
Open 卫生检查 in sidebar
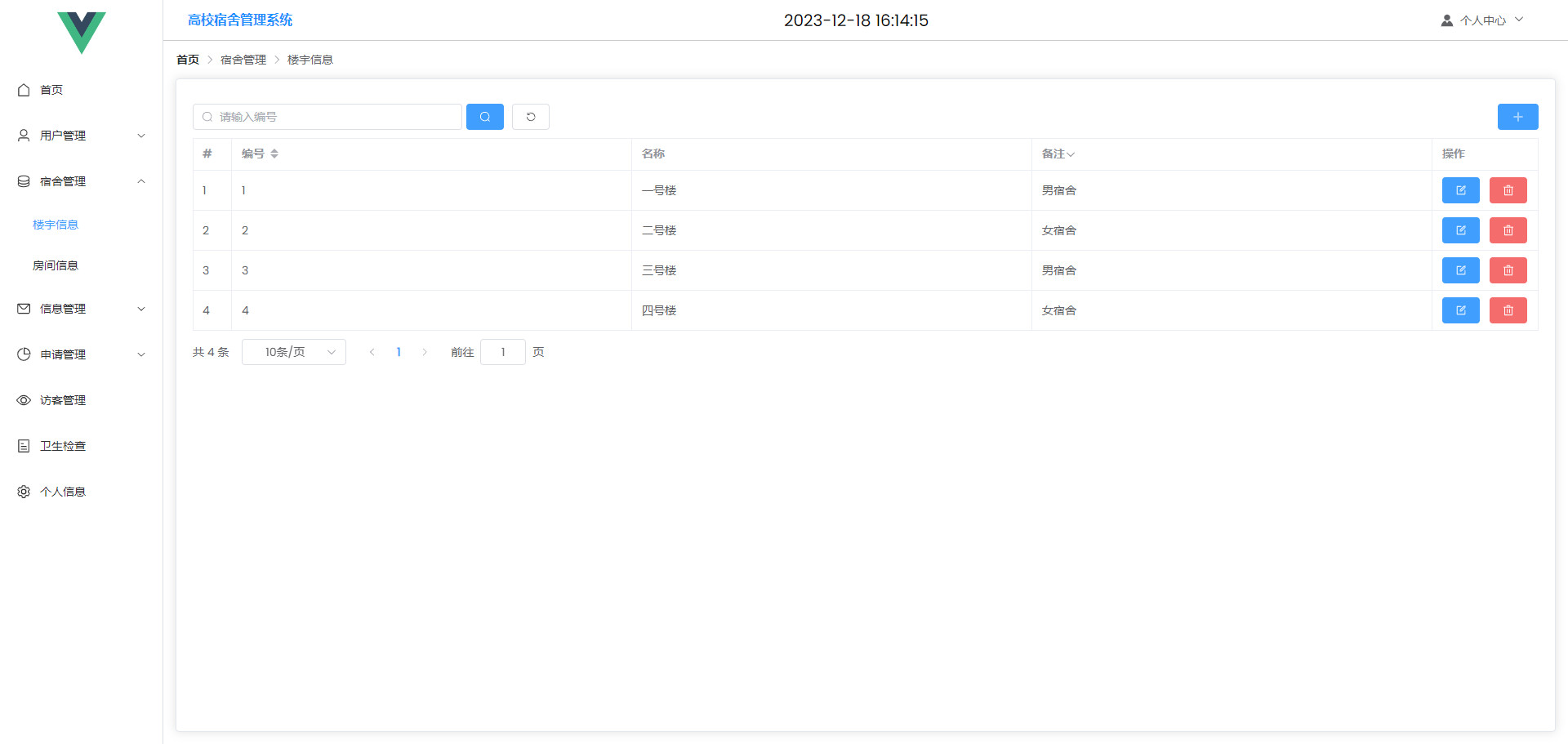(63, 446)
